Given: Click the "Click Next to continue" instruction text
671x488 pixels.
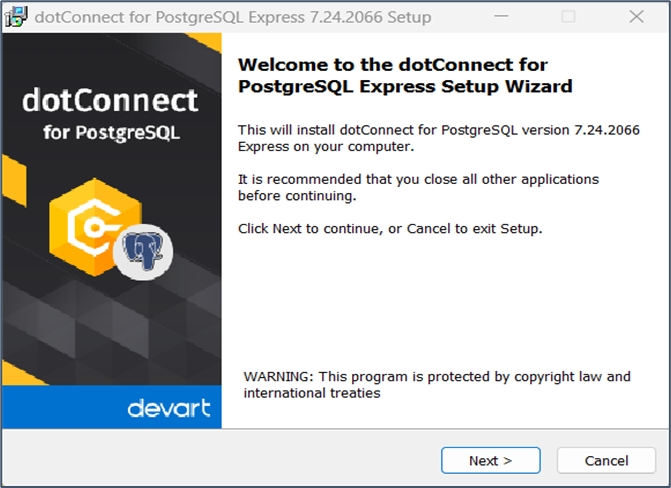Looking at the screenshot, I should tap(389, 229).
